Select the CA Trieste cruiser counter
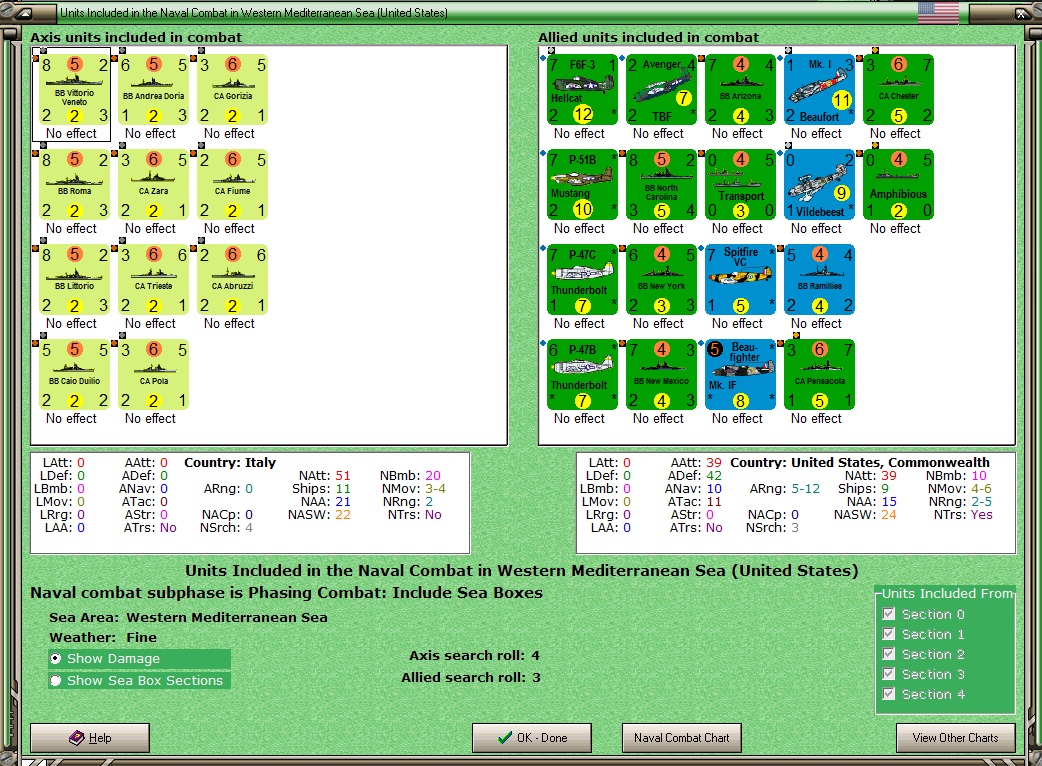 [154, 280]
